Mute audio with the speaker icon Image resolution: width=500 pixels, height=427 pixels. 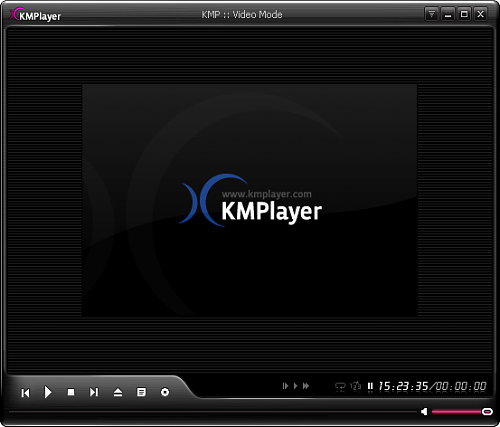coord(424,412)
